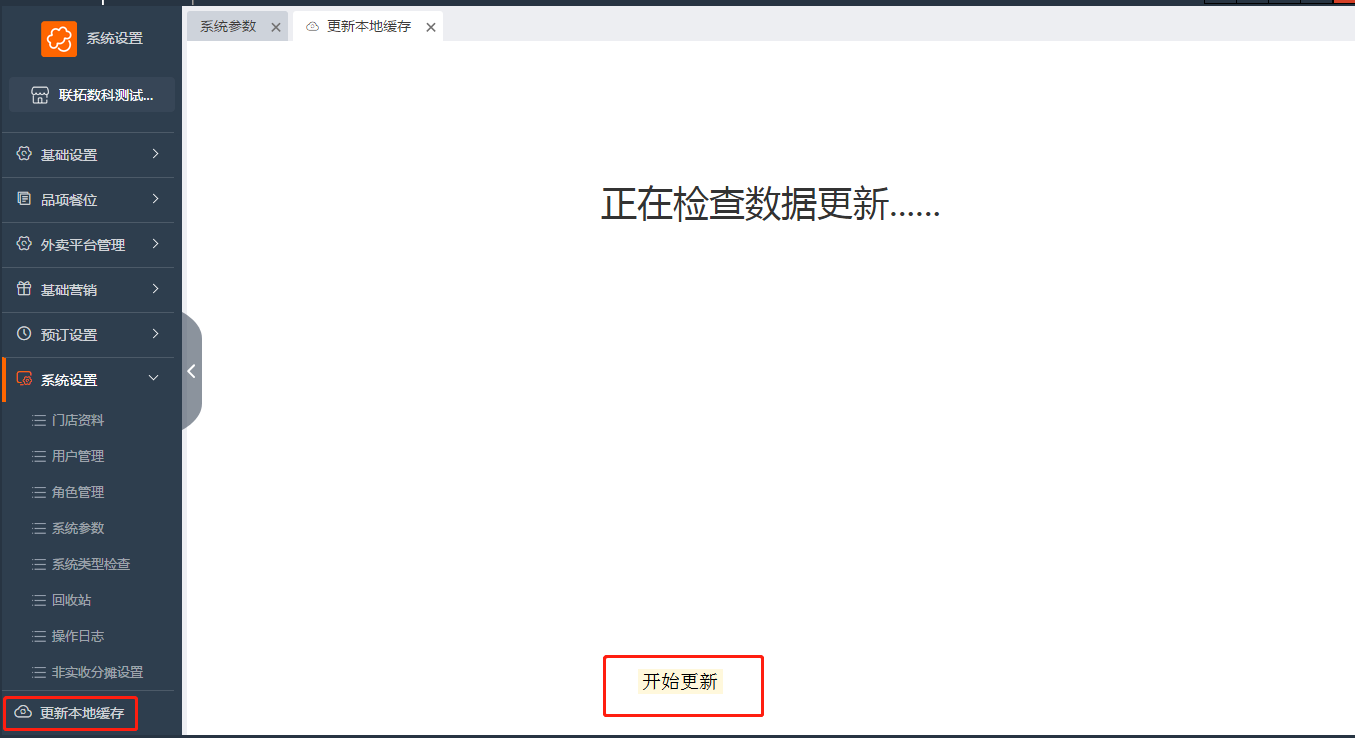Open the store selector 联拓数科测试

(91, 95)
